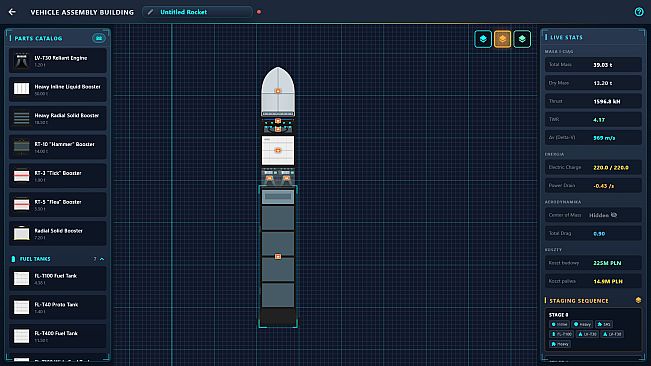This screenshot has height=366, width=651.
Task: Click the orange marker on the white tank
Action: [x=278, y=150]
